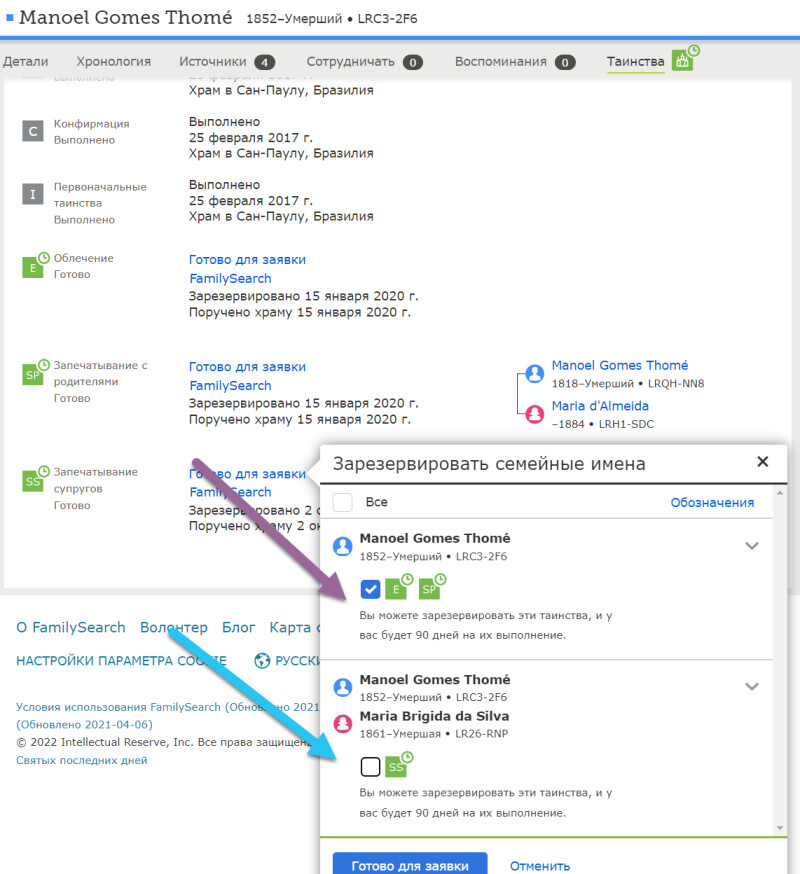800x874 pixels.
Task: Click FamilySearch link under Облечение
Action: (x=230, y=278)
